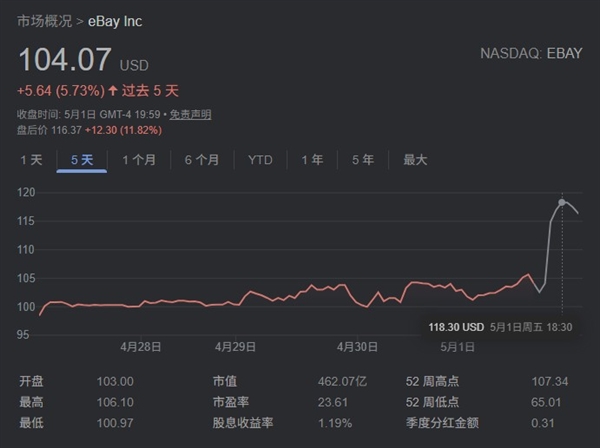Select the 5 天 range tab
The height and width of the screenshot is (448, 600).
pos(82,160)
